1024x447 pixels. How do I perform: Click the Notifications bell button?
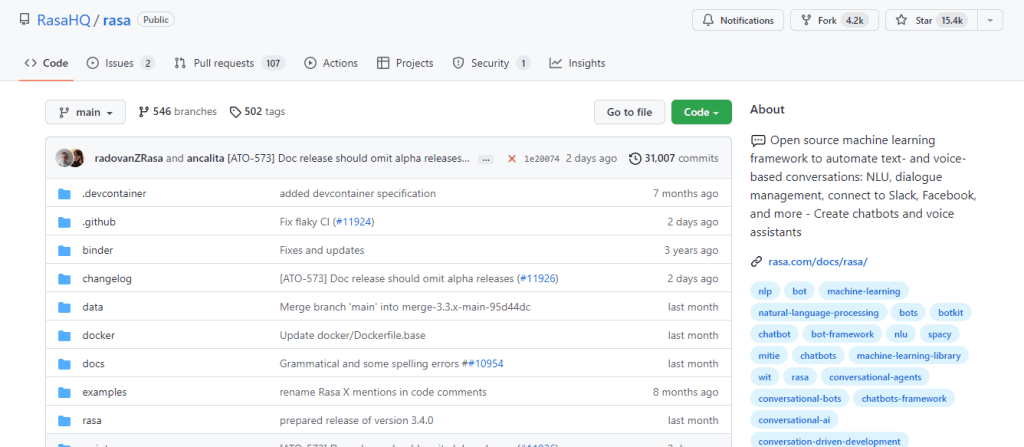(737, 20)
